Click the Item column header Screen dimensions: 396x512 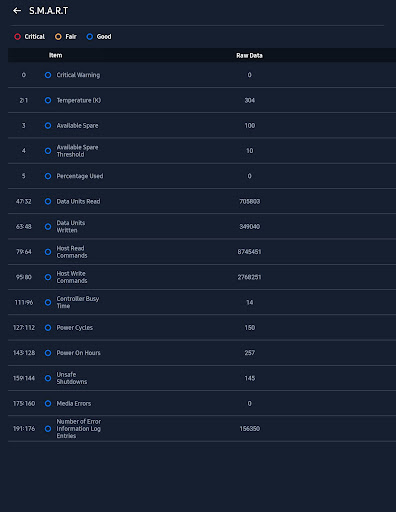click(55, 55)
